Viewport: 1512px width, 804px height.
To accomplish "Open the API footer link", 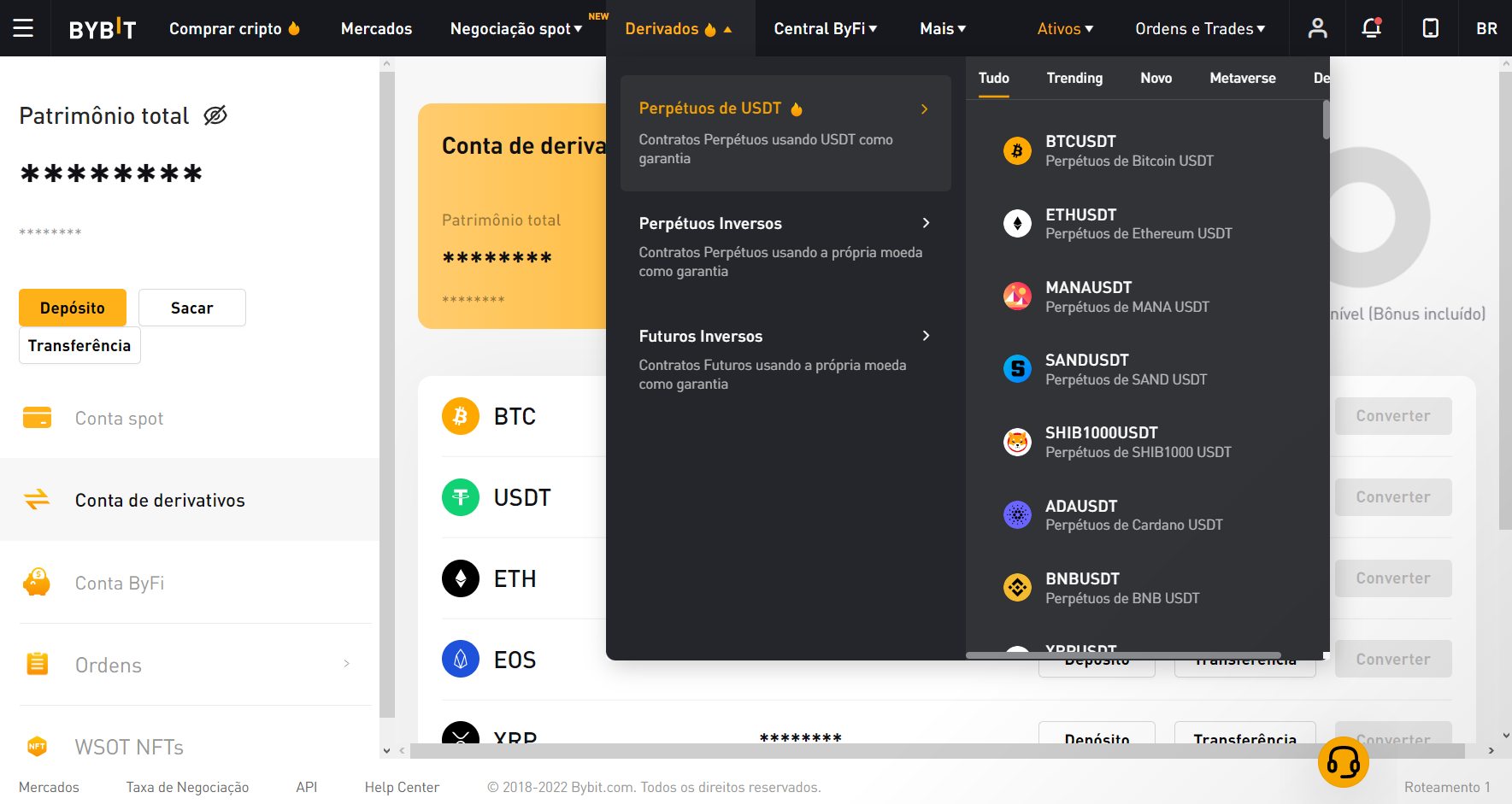I will pos(306,787).
